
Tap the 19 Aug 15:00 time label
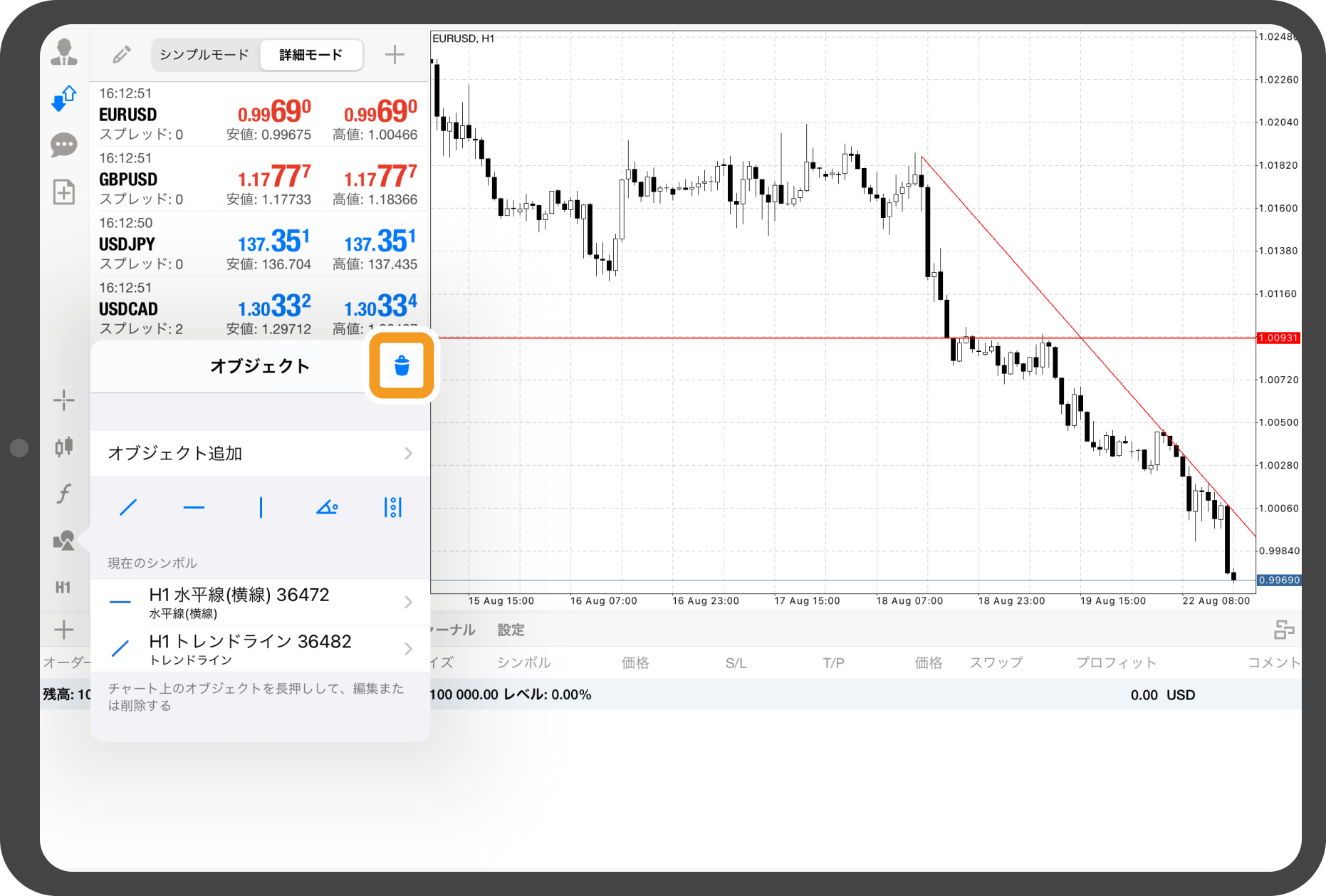[x=1113, y=600]
